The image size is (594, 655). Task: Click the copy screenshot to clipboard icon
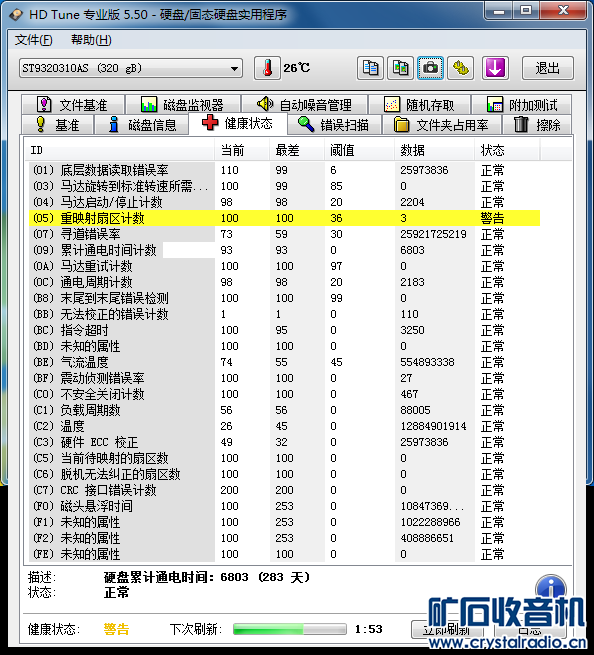coord(400,68)
